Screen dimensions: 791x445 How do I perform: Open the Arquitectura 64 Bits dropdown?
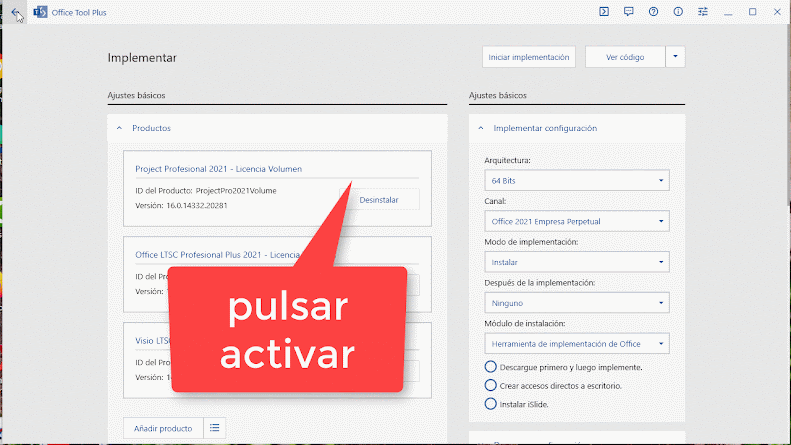pos(577,180)
